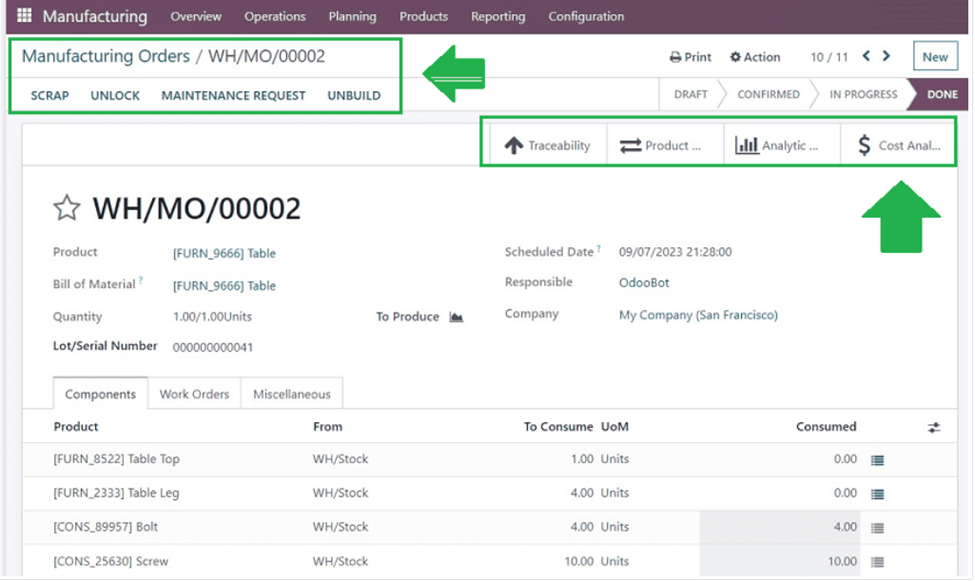Open the OdooBot responsible link

click(644, 283)
